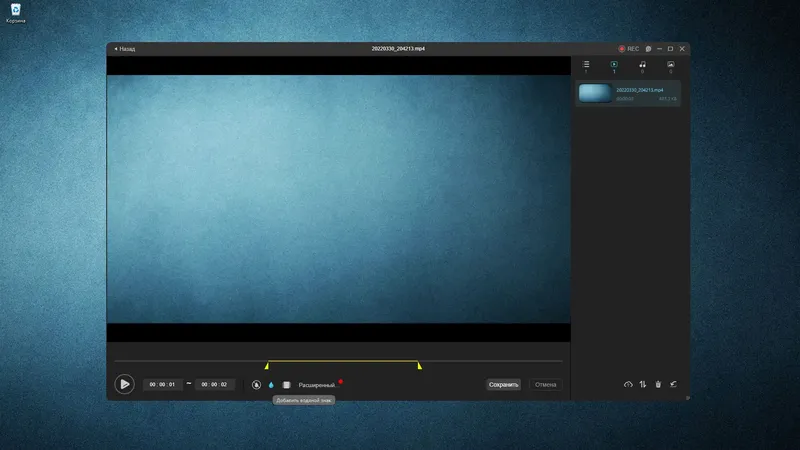Click the sort arrows icon at panel bottom

pyautogui.click(x=643, y=384)
